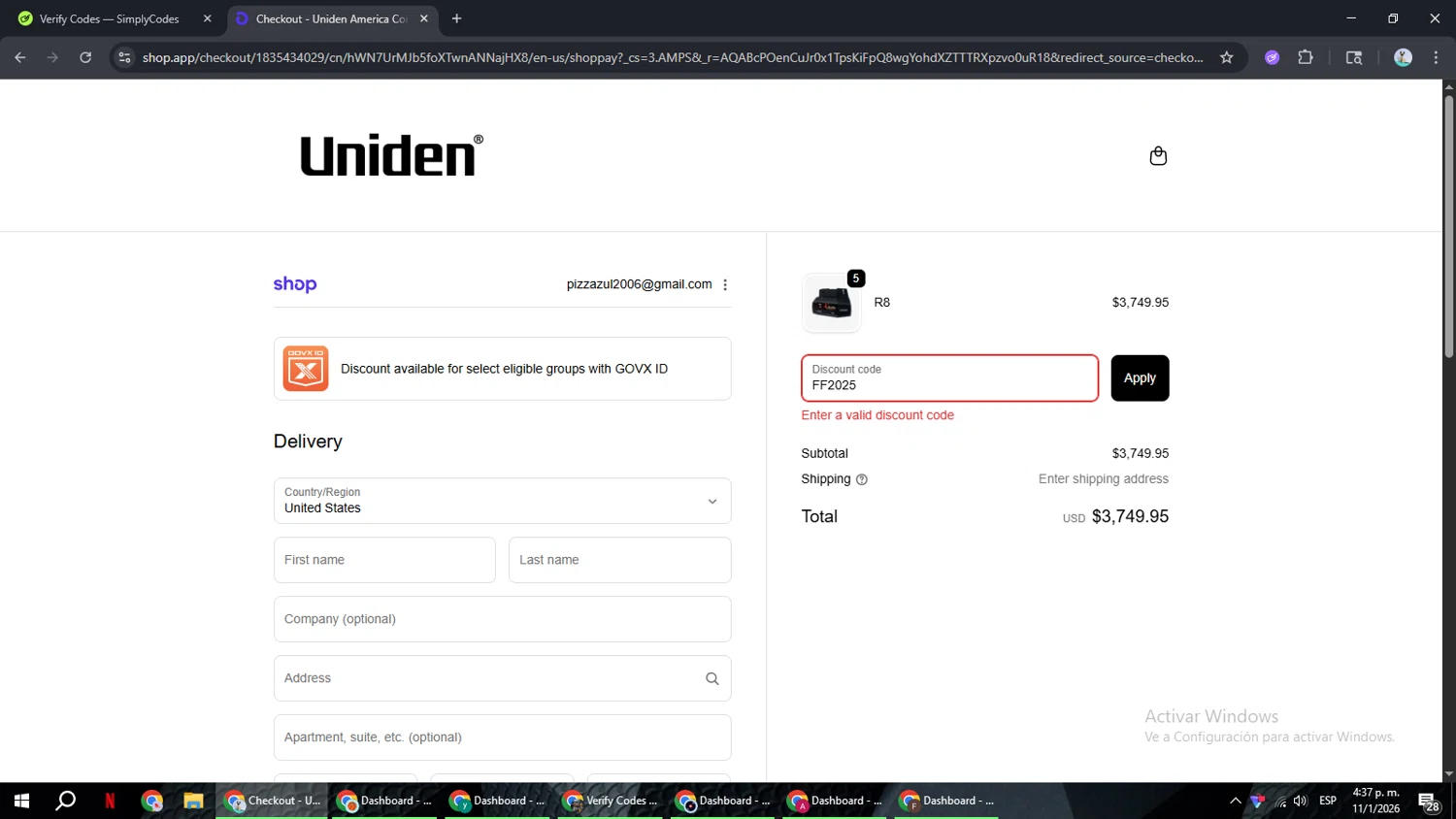The height and width of the screenshot is (819, 1456).
Task: Open account options next to pizzazul2006@gmail.com
Action: point(725,284)
